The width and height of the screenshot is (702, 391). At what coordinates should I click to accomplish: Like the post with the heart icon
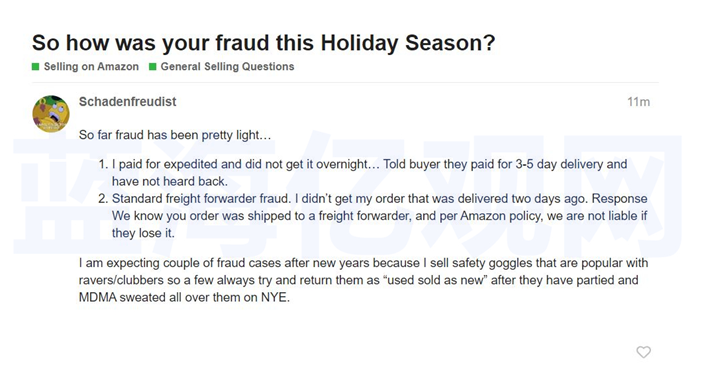(643, 352)
